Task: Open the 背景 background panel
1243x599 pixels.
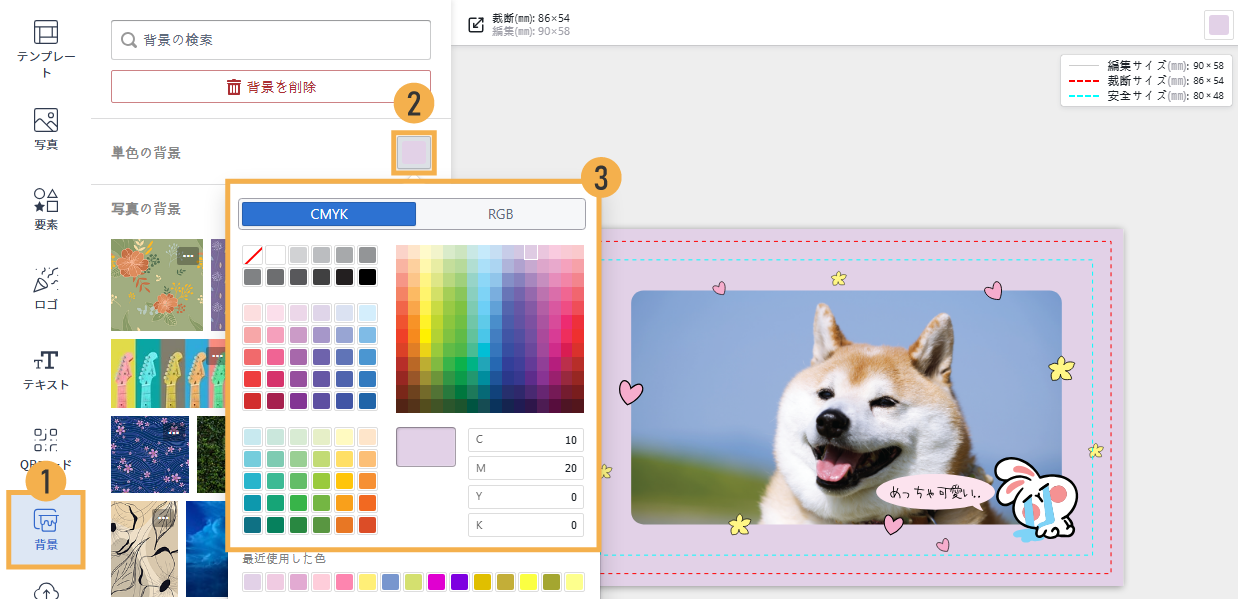Action: click(x=46, y=530)
